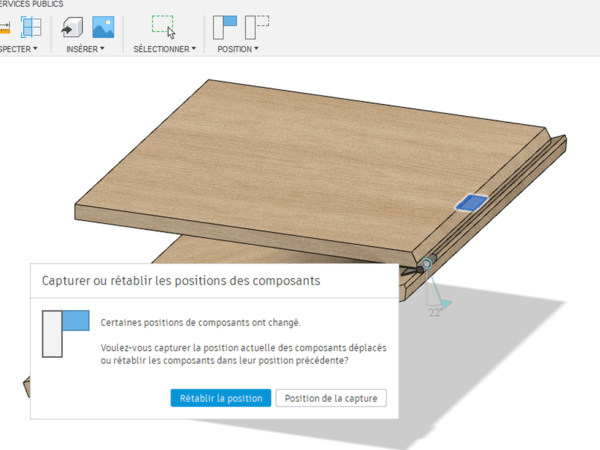Click the cylindrical hinge joint on the model

[427, 265]
